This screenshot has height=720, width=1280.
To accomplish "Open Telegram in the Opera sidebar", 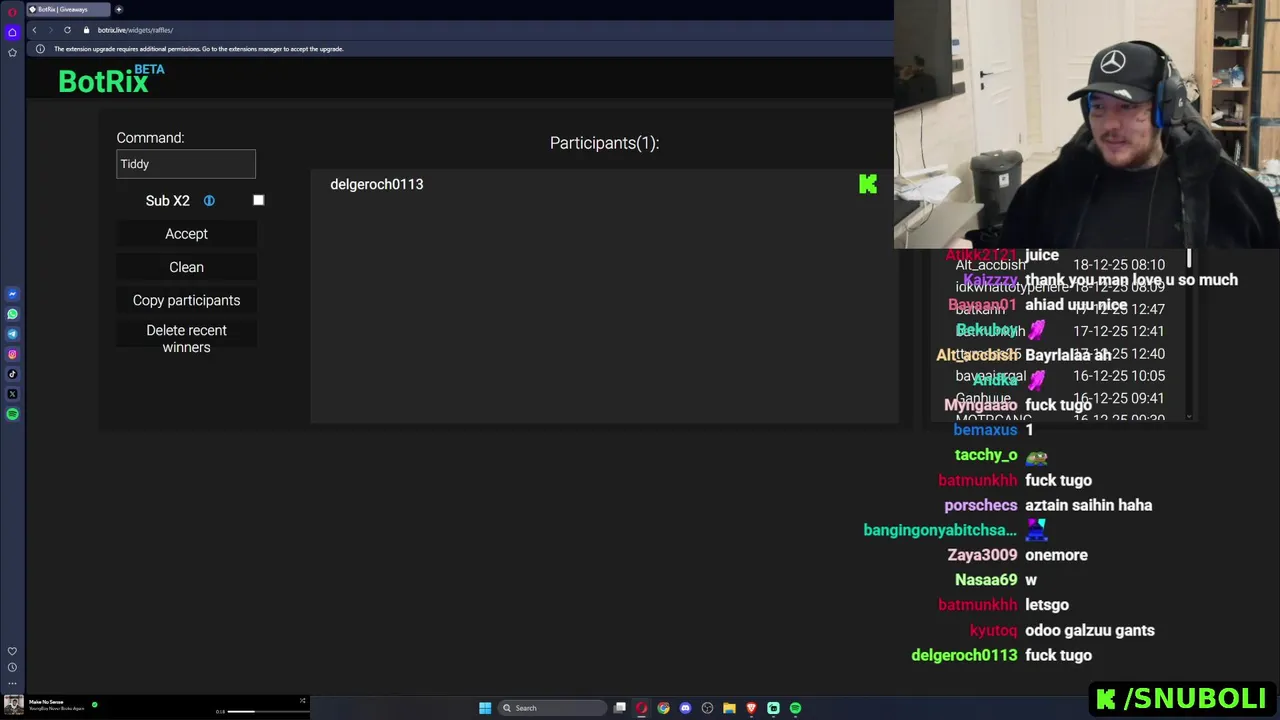I will point(12,334).
